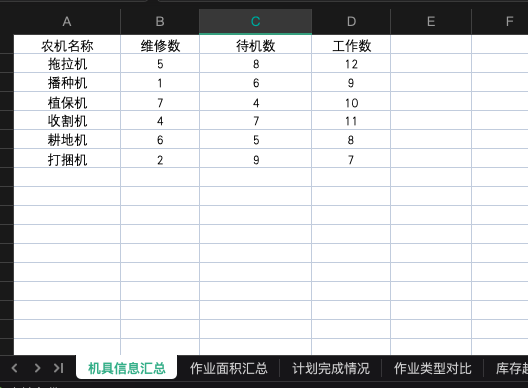Switch to the 作业面积汇总 sheet tab
The width and height of the screenshot is (528, 388).
point(229,368)
